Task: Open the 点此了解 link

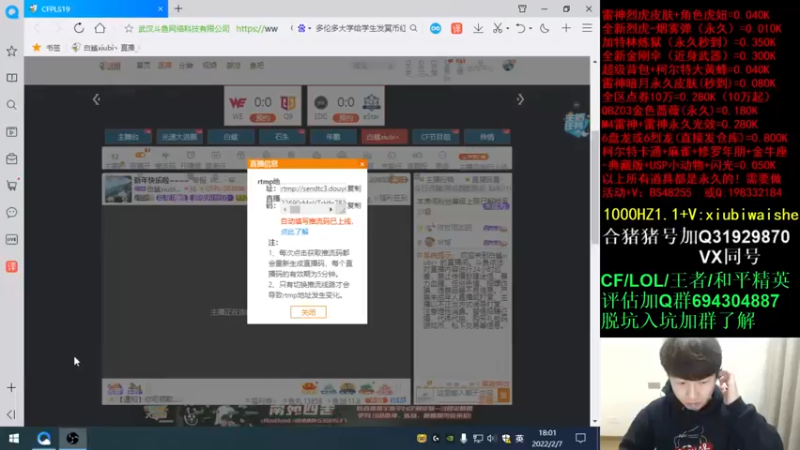Action: 295,232
